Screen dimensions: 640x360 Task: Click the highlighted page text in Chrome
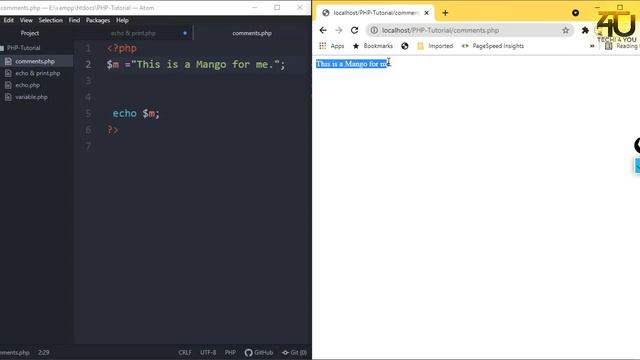tap(352, 64)
